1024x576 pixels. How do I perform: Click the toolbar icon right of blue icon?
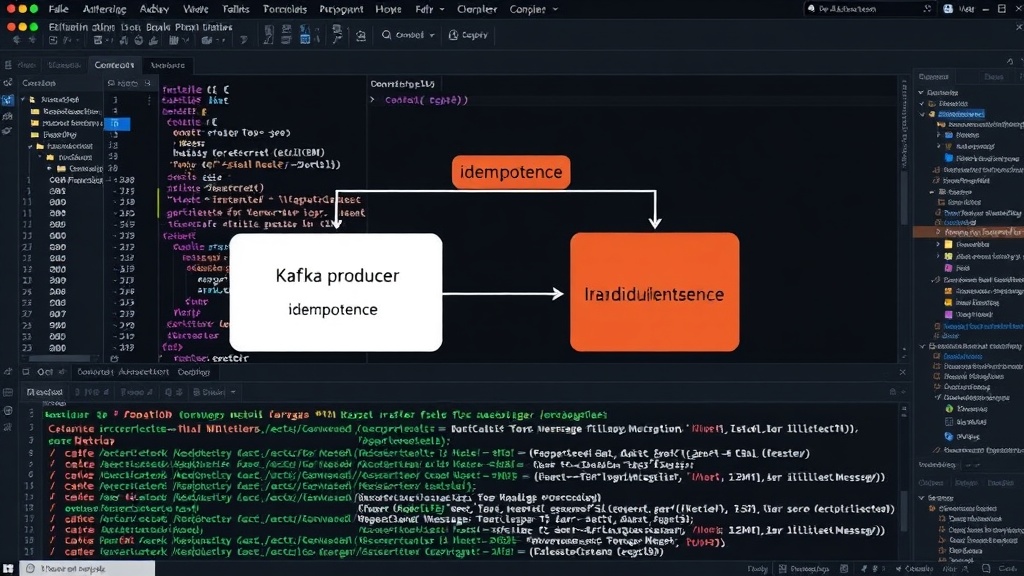[337, 34]
